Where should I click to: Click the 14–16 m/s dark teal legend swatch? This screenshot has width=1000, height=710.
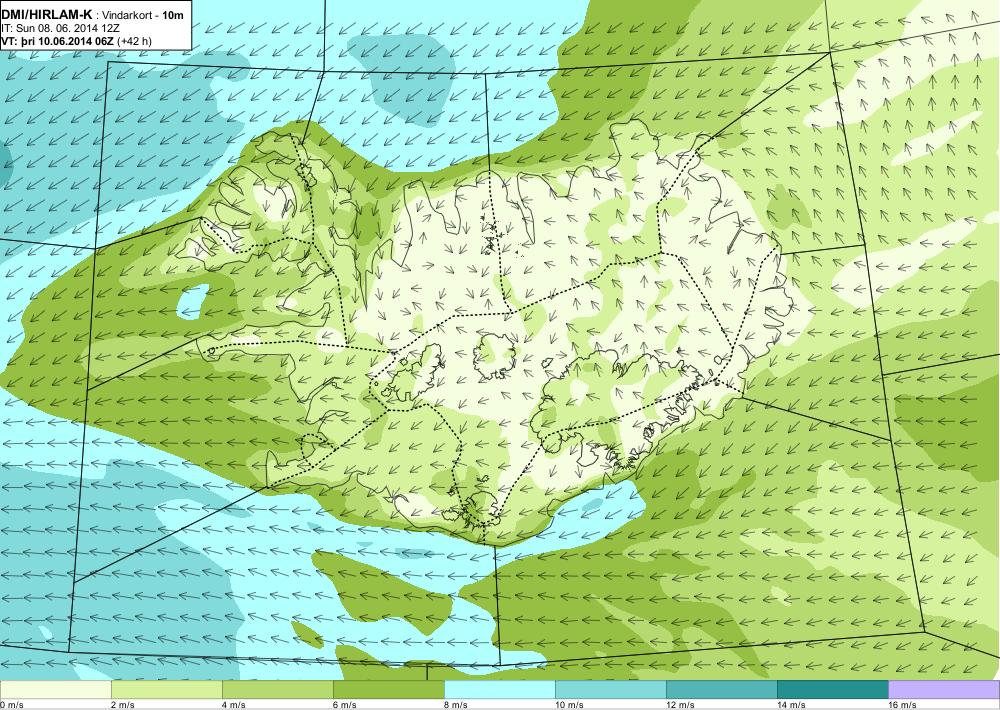pyautogui.click(x=832, y=690)
